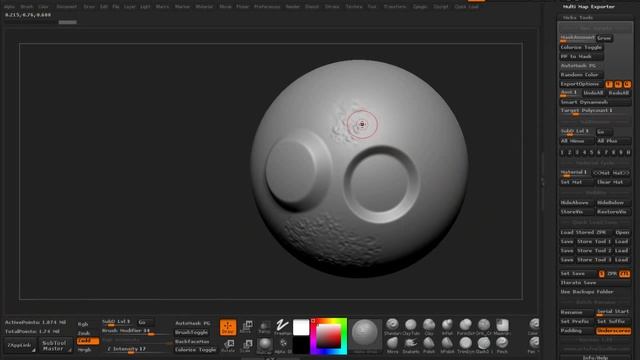Pick the Move brush icon
Viewport: 640px width, 360px height.
(x=392, y=345)
